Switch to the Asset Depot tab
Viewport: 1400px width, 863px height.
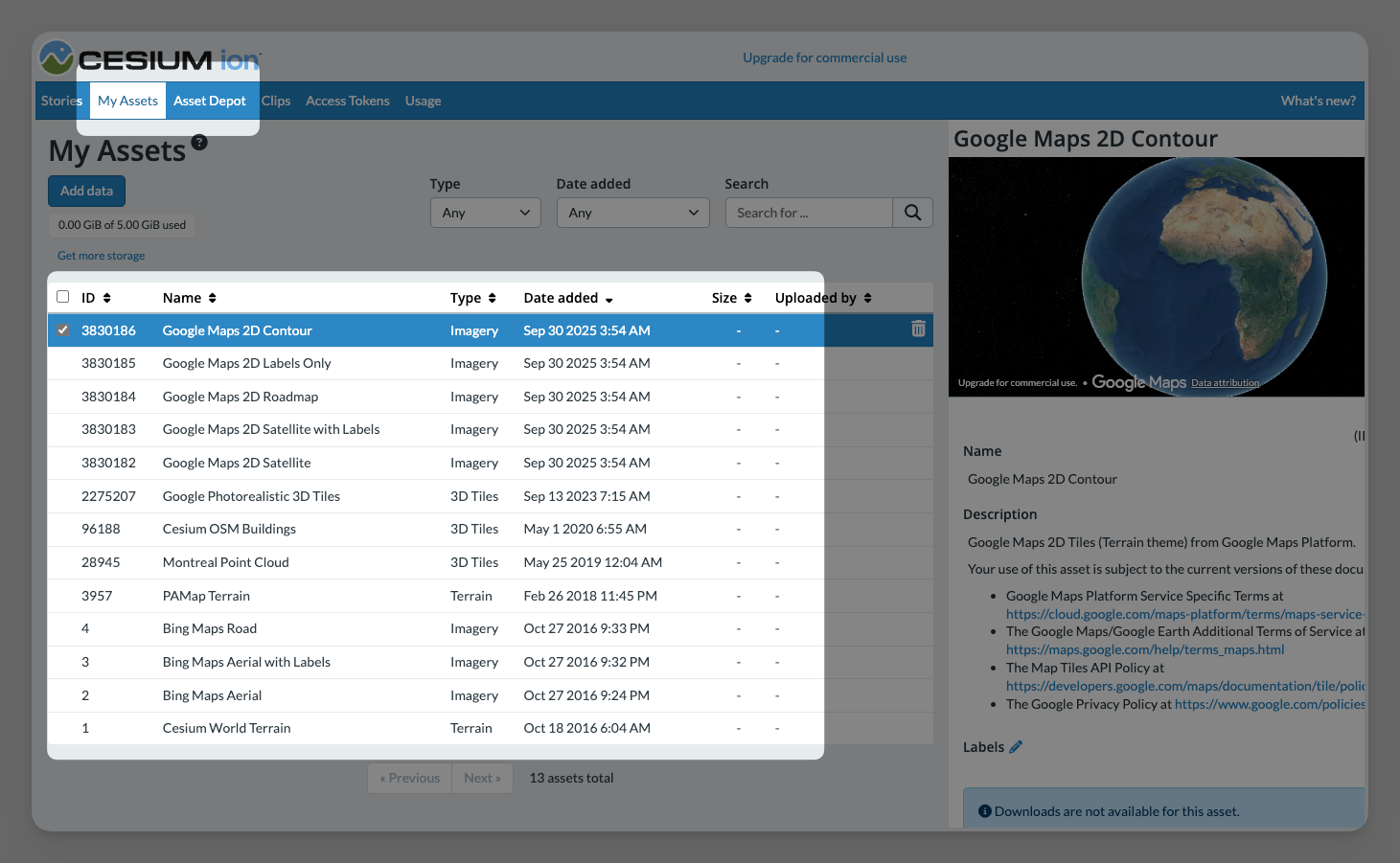tap(210, 101)
